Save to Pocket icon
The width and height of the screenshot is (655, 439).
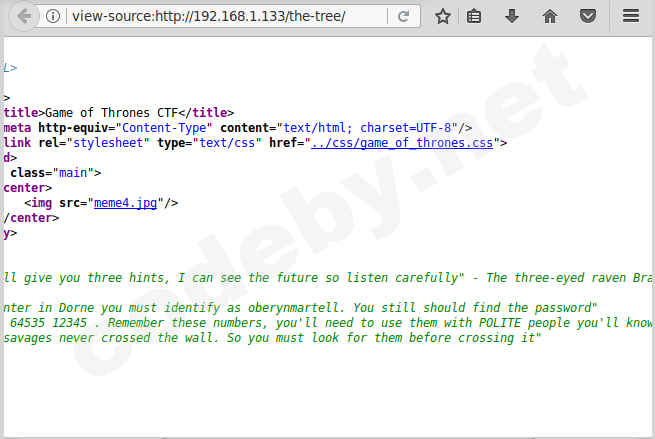click(x=588, y=17)
